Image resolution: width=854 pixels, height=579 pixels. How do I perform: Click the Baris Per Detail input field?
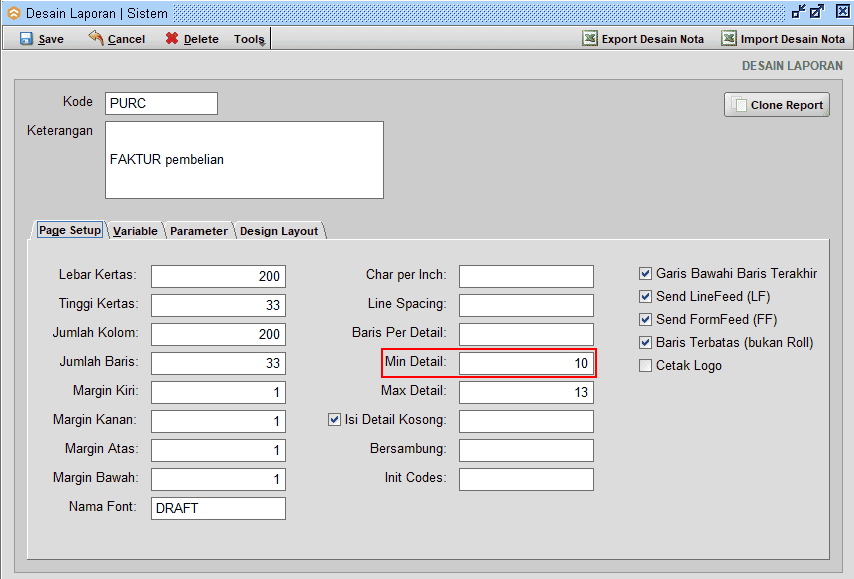click(526, 334)
